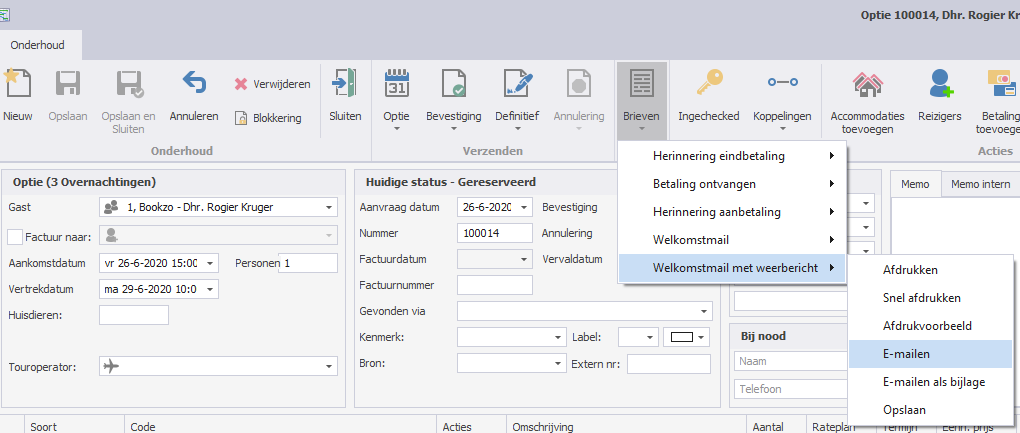This screenshot has width=1020, height=433.
Task: Click the Personen input field
Action: [308, 263]
